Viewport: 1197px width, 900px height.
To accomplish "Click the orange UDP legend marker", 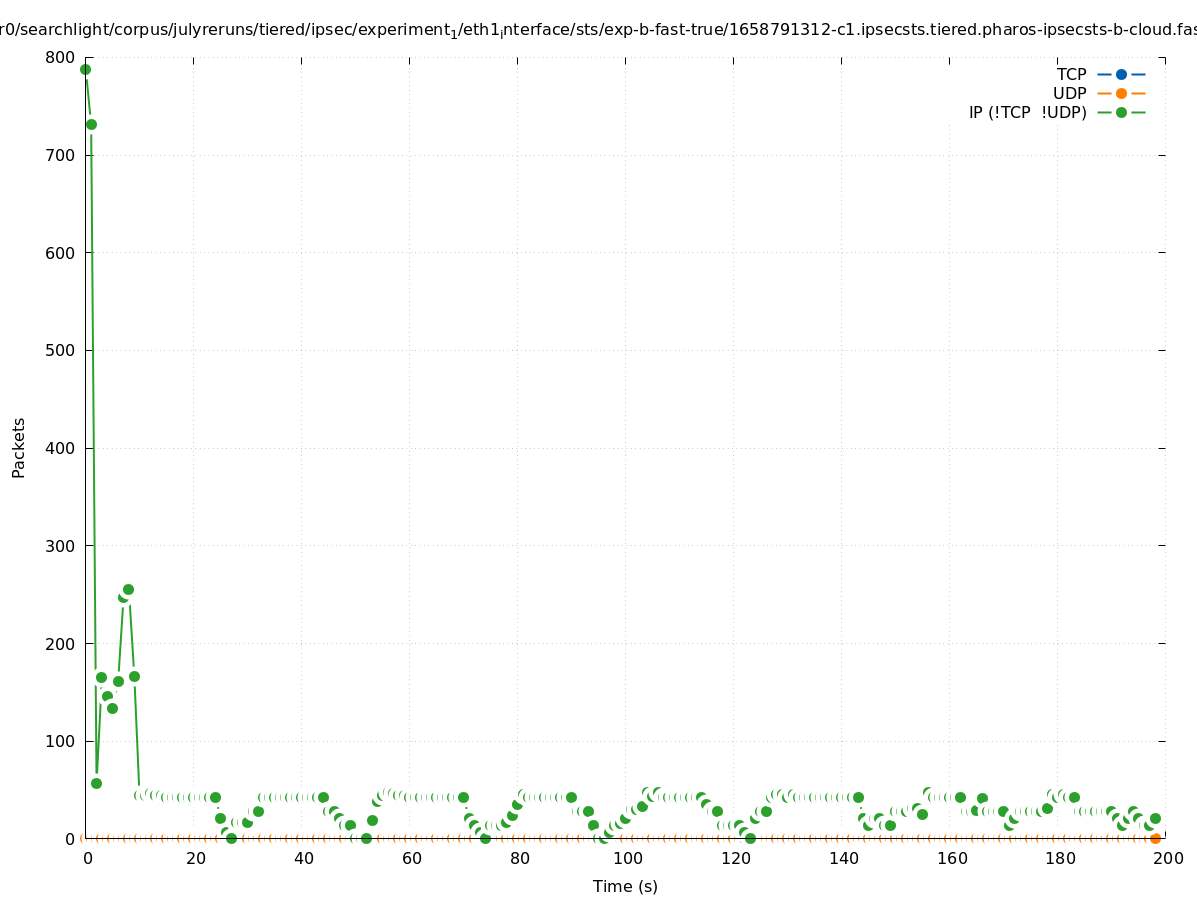I will [1121, 93].
